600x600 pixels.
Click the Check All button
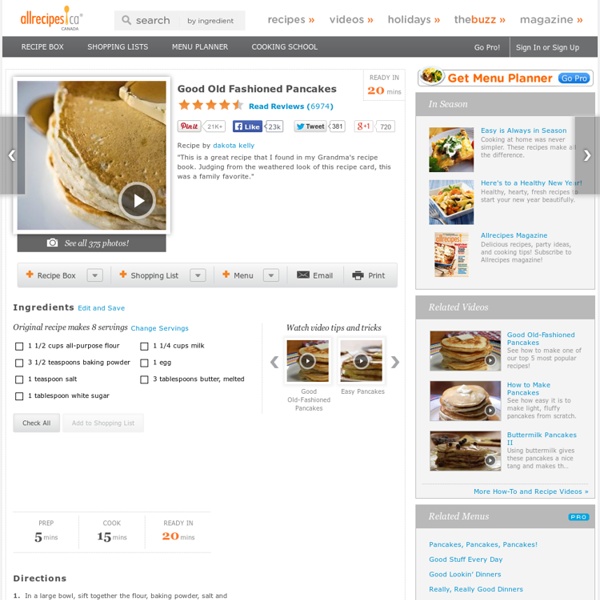(36, 423)
